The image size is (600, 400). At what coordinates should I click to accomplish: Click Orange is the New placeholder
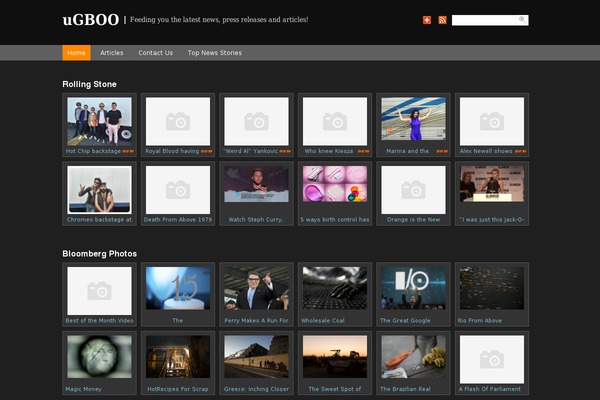(413, 190)
